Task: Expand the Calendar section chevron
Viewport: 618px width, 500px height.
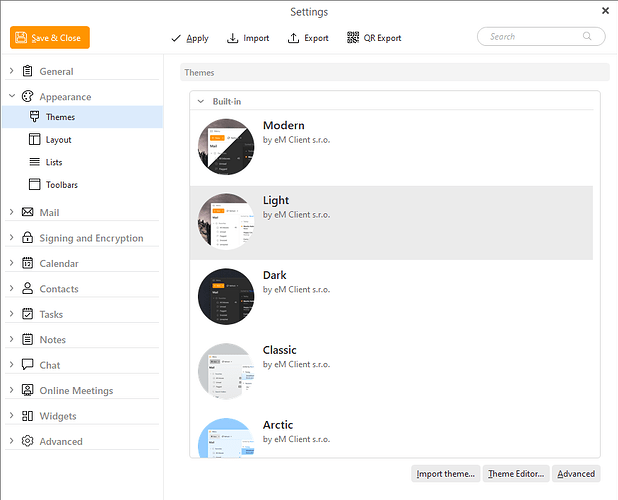Action: coord(11,263)
